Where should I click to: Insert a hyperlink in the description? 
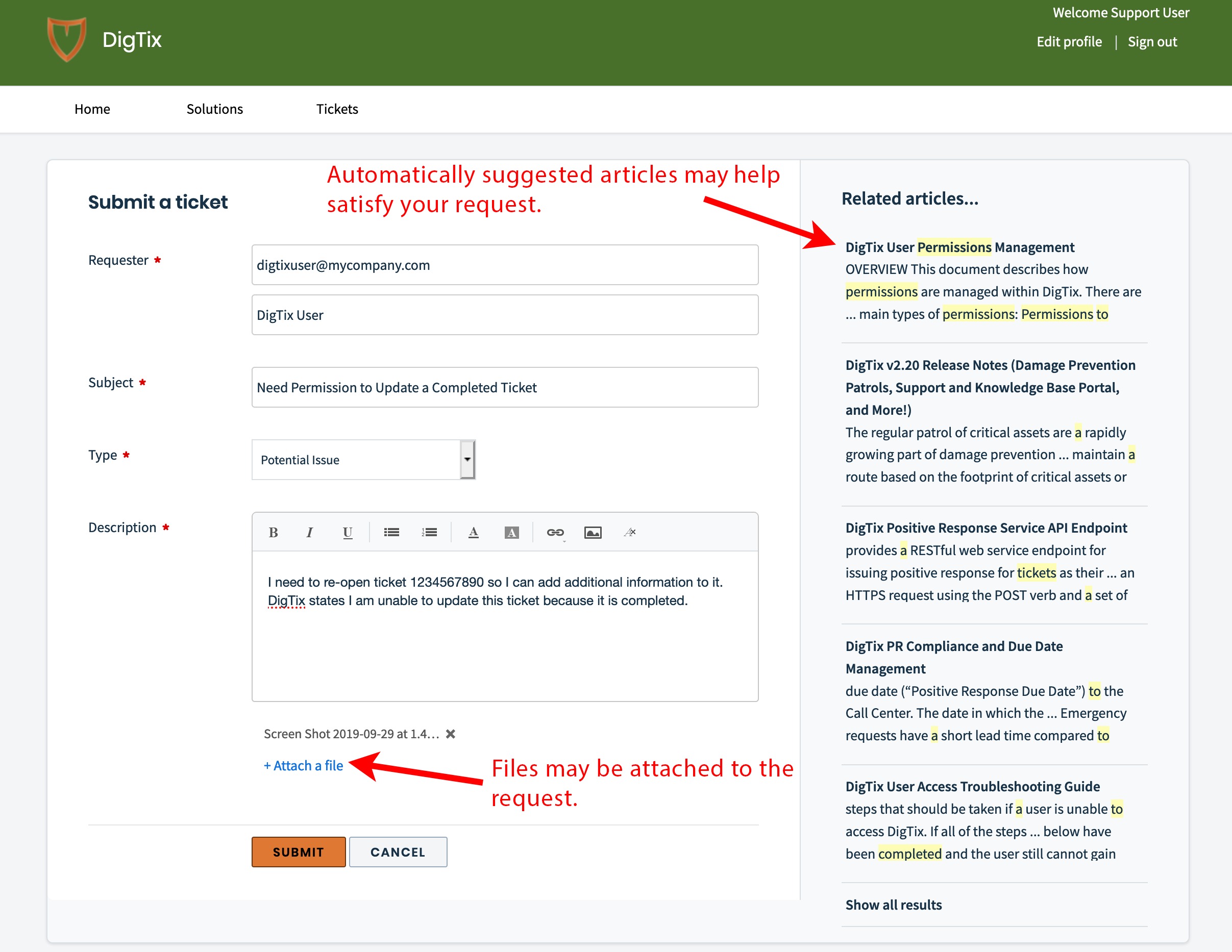(x=555, y=533)
